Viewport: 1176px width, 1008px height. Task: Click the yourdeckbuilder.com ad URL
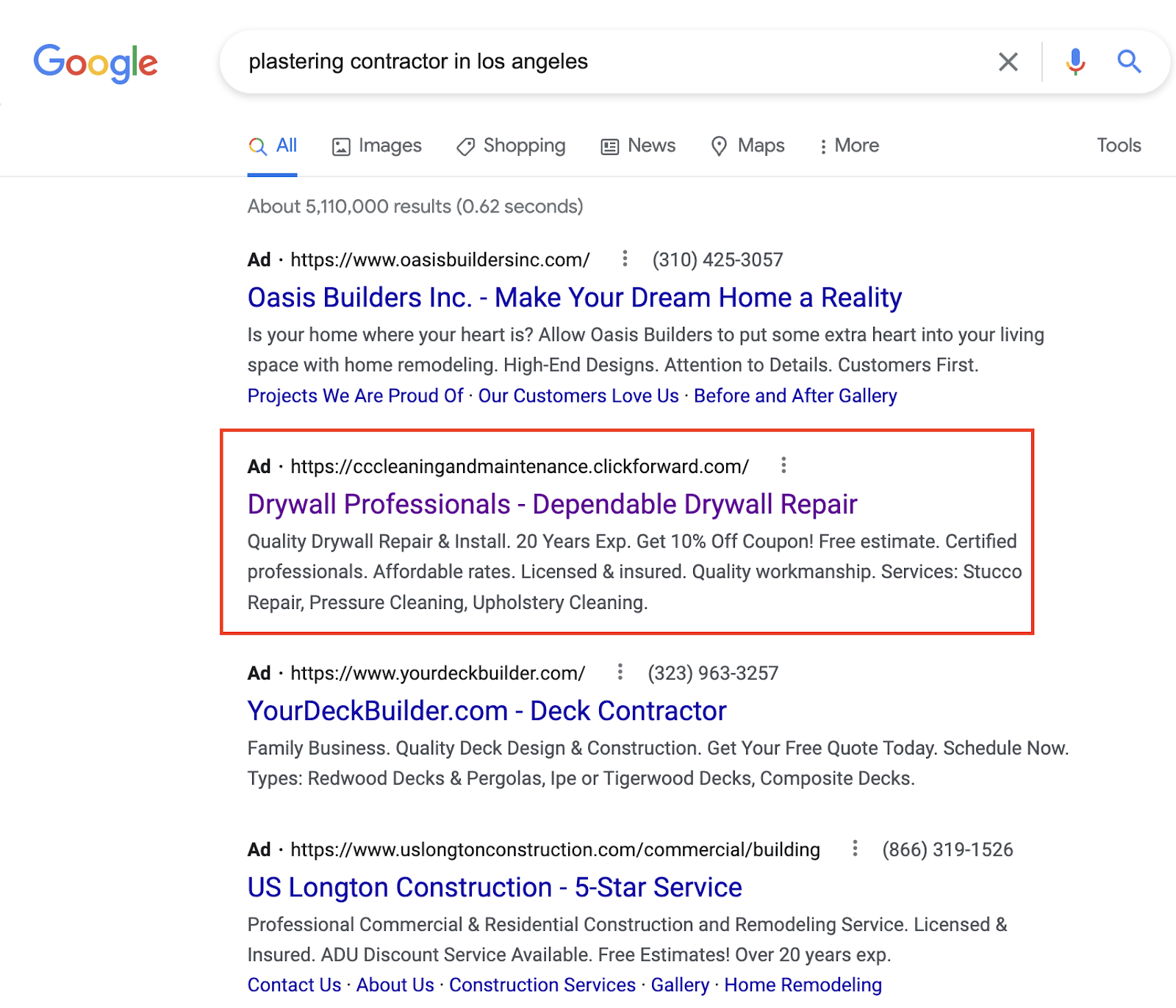(x=438, y=673)
